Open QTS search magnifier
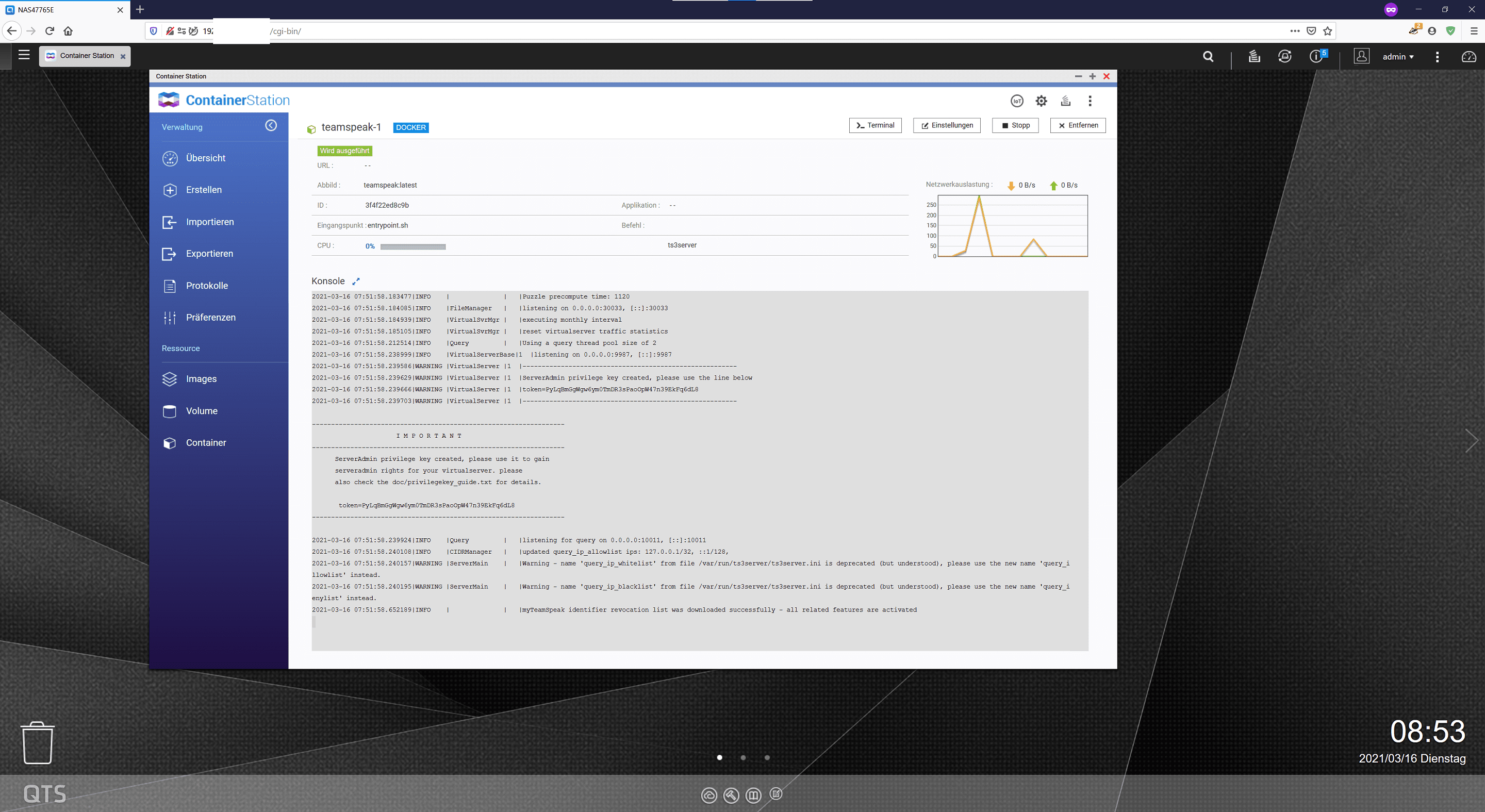The height and width of the screenshot is (812, 1485). [1208, 57]
